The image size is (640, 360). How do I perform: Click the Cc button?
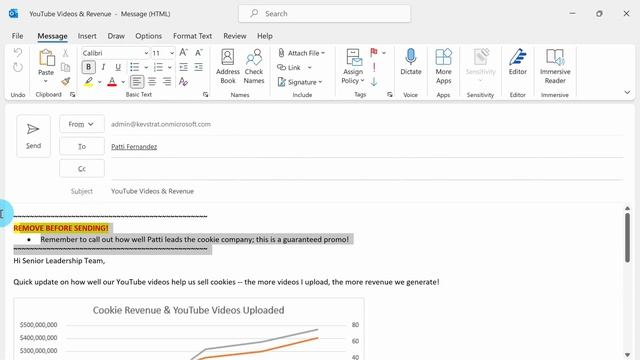[x=82, y=169]
